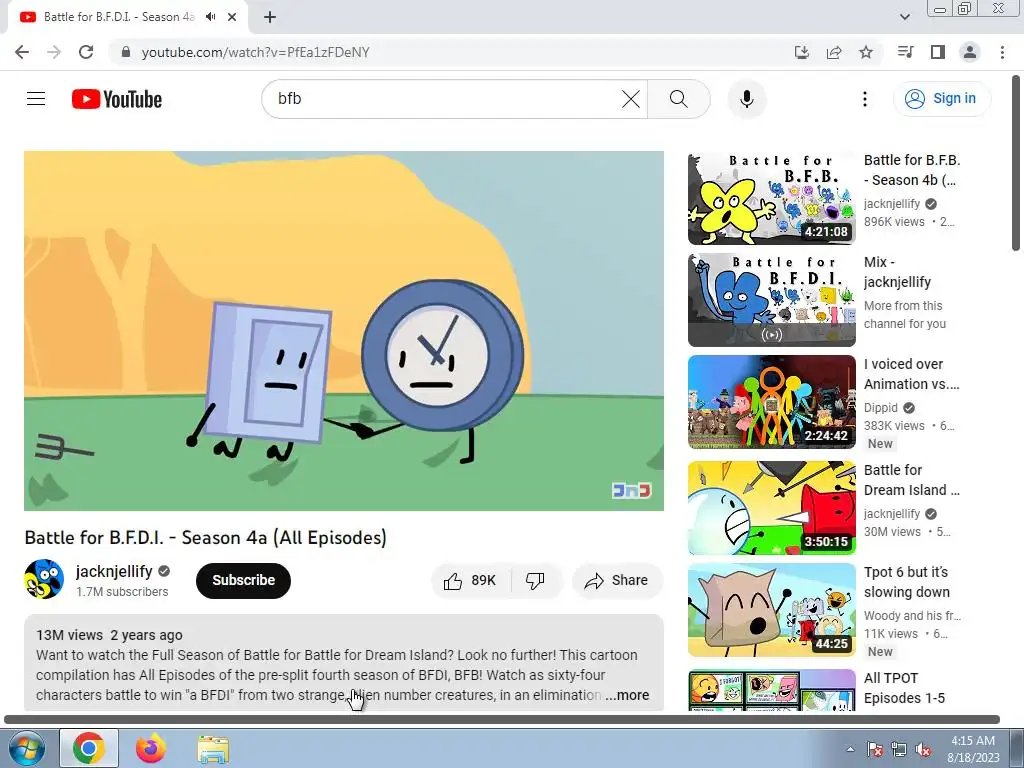
Task: Click the Action Center flag tray icon
Action: click(x=874, y=749)
